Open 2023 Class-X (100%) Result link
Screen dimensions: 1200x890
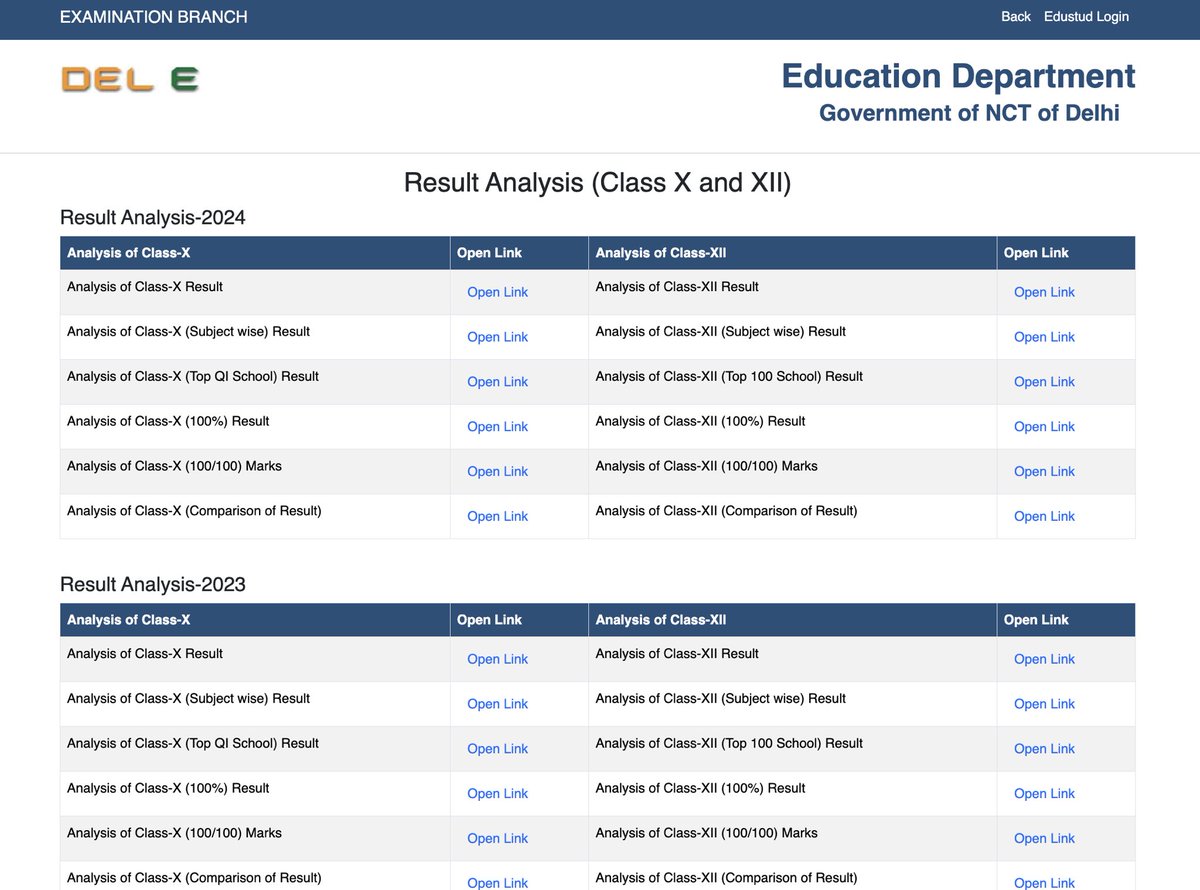pos(497,794)
